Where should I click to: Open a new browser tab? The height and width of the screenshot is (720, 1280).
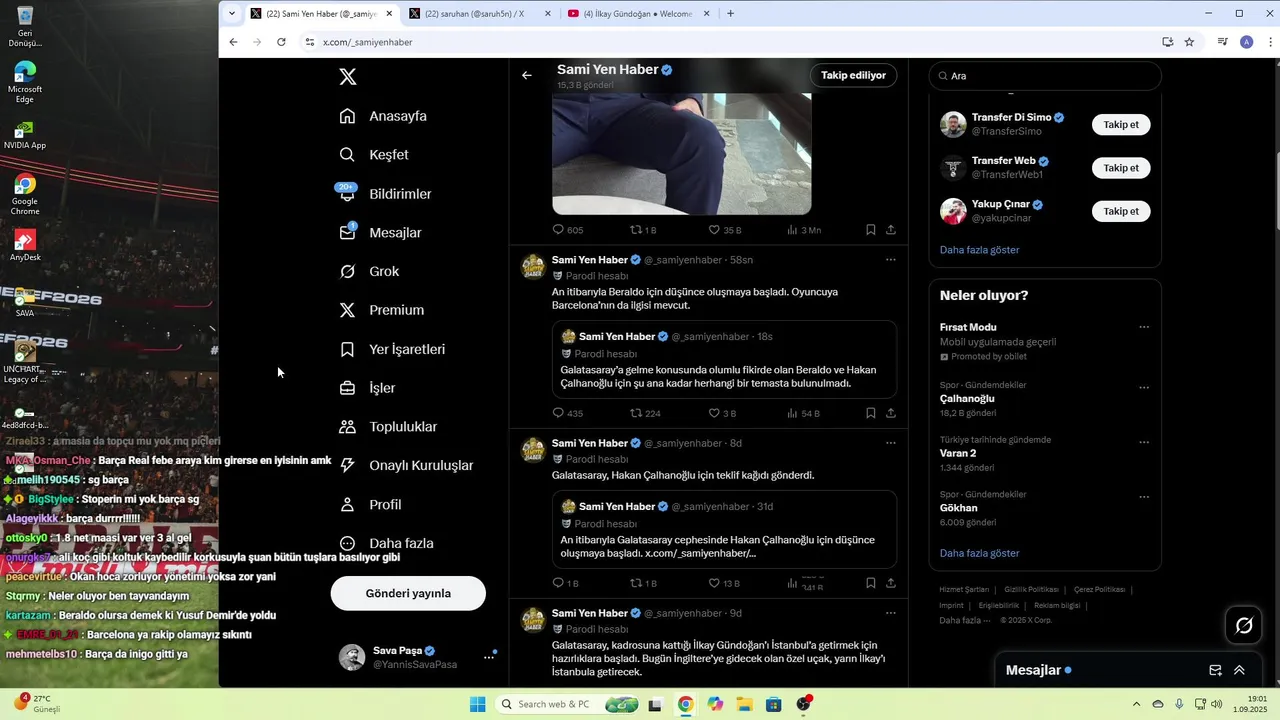tap(731, 14)
